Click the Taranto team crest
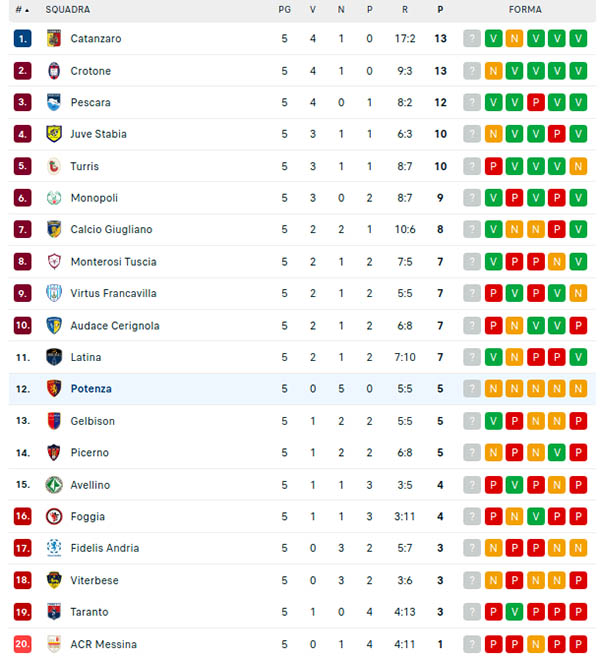600x656 pixels. tap(54, 612)
